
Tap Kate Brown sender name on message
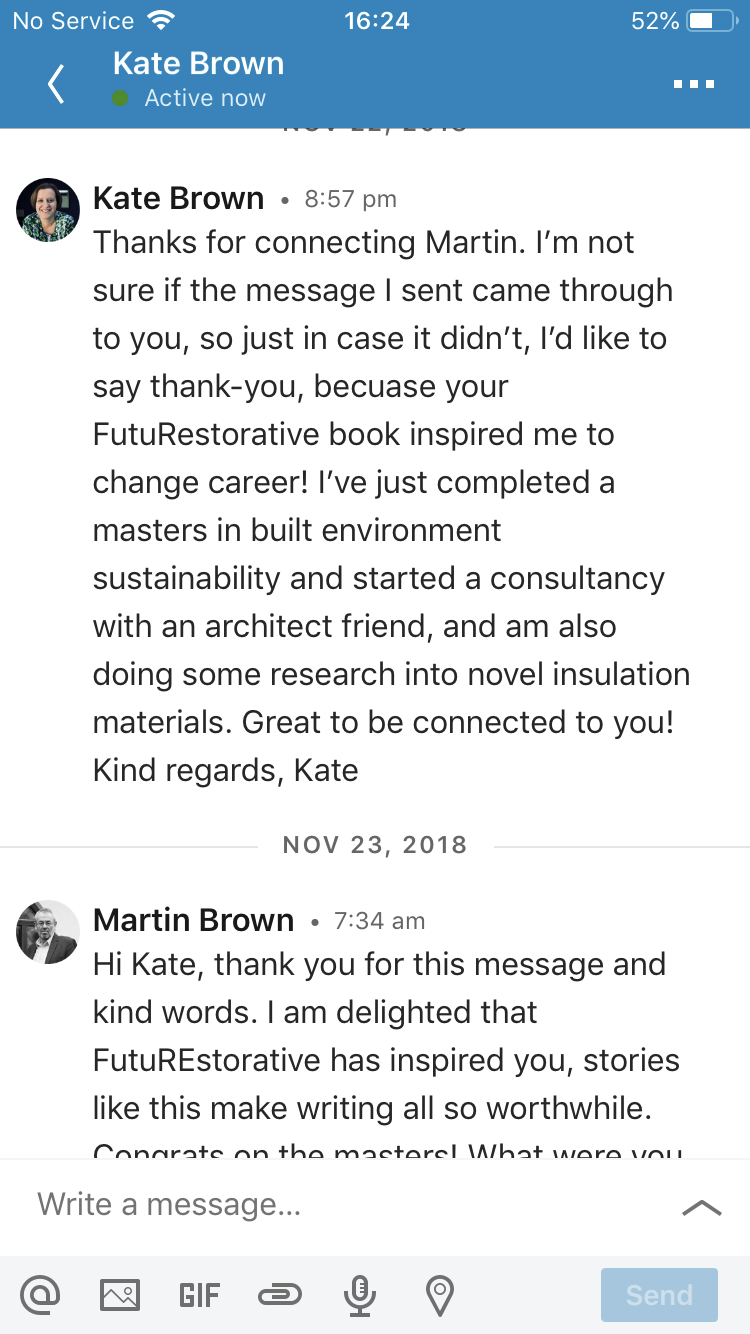[178, 199]
